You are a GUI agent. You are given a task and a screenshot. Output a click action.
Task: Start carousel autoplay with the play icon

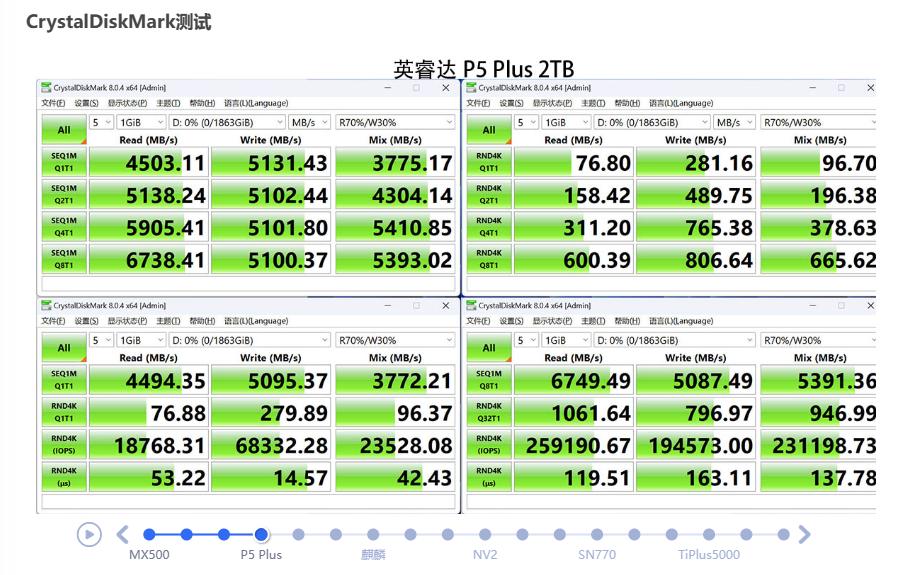click(89, 534)
